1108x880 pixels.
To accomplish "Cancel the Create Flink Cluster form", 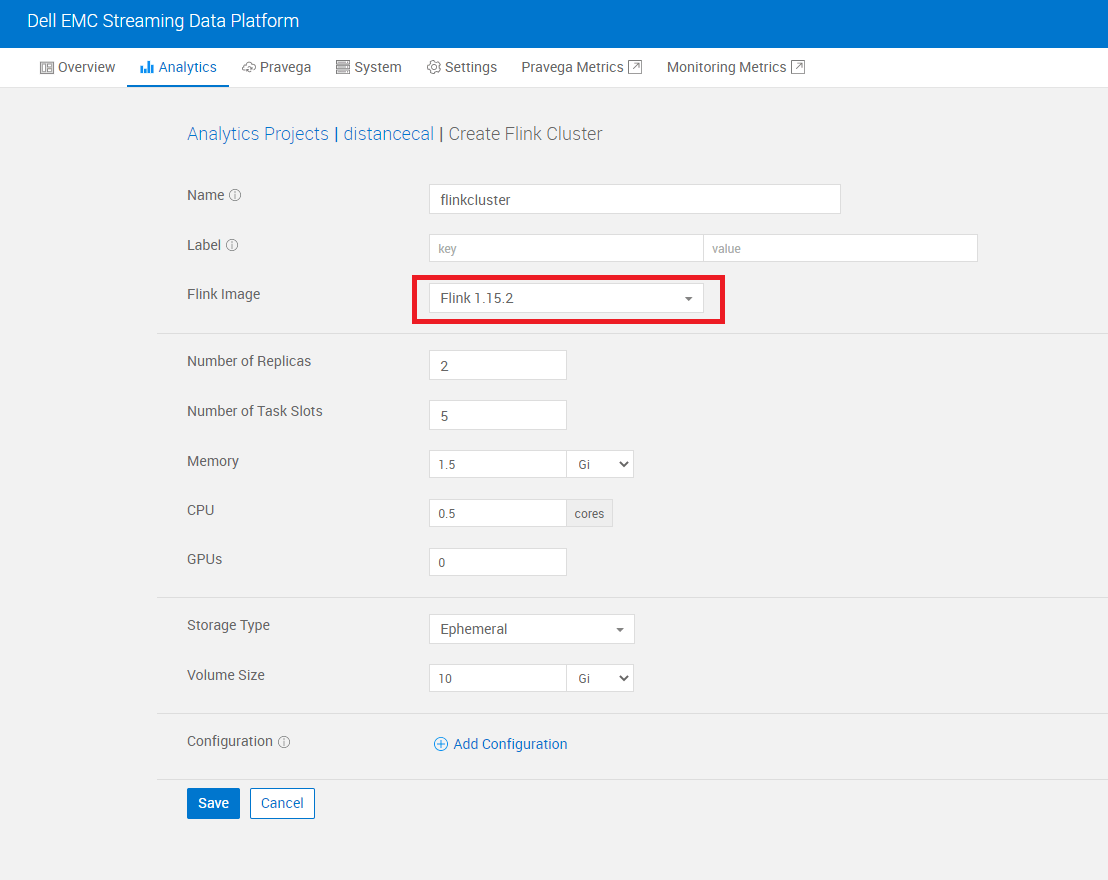I will coord(282,802).
